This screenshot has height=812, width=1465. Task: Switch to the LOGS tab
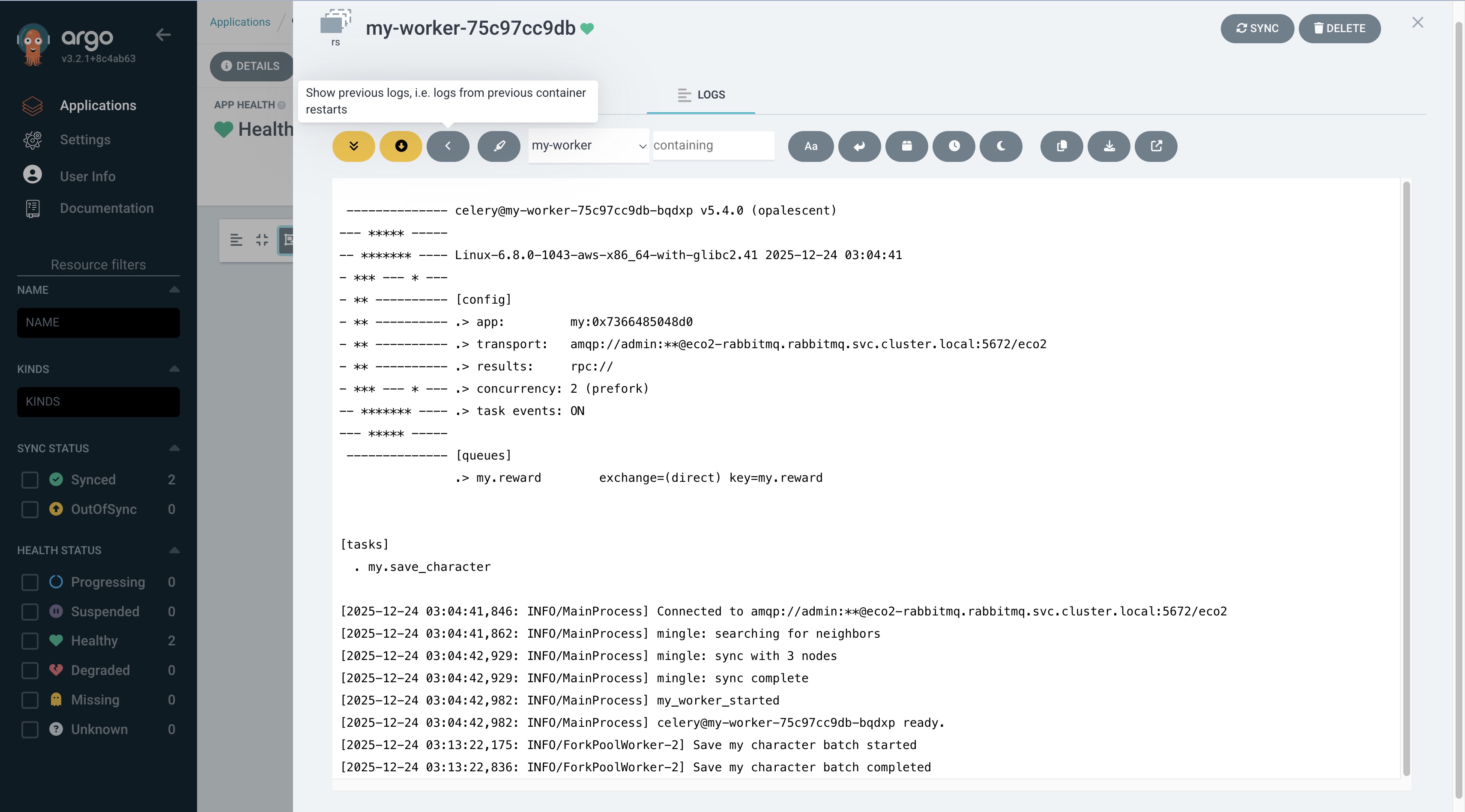tap(701, 95)
